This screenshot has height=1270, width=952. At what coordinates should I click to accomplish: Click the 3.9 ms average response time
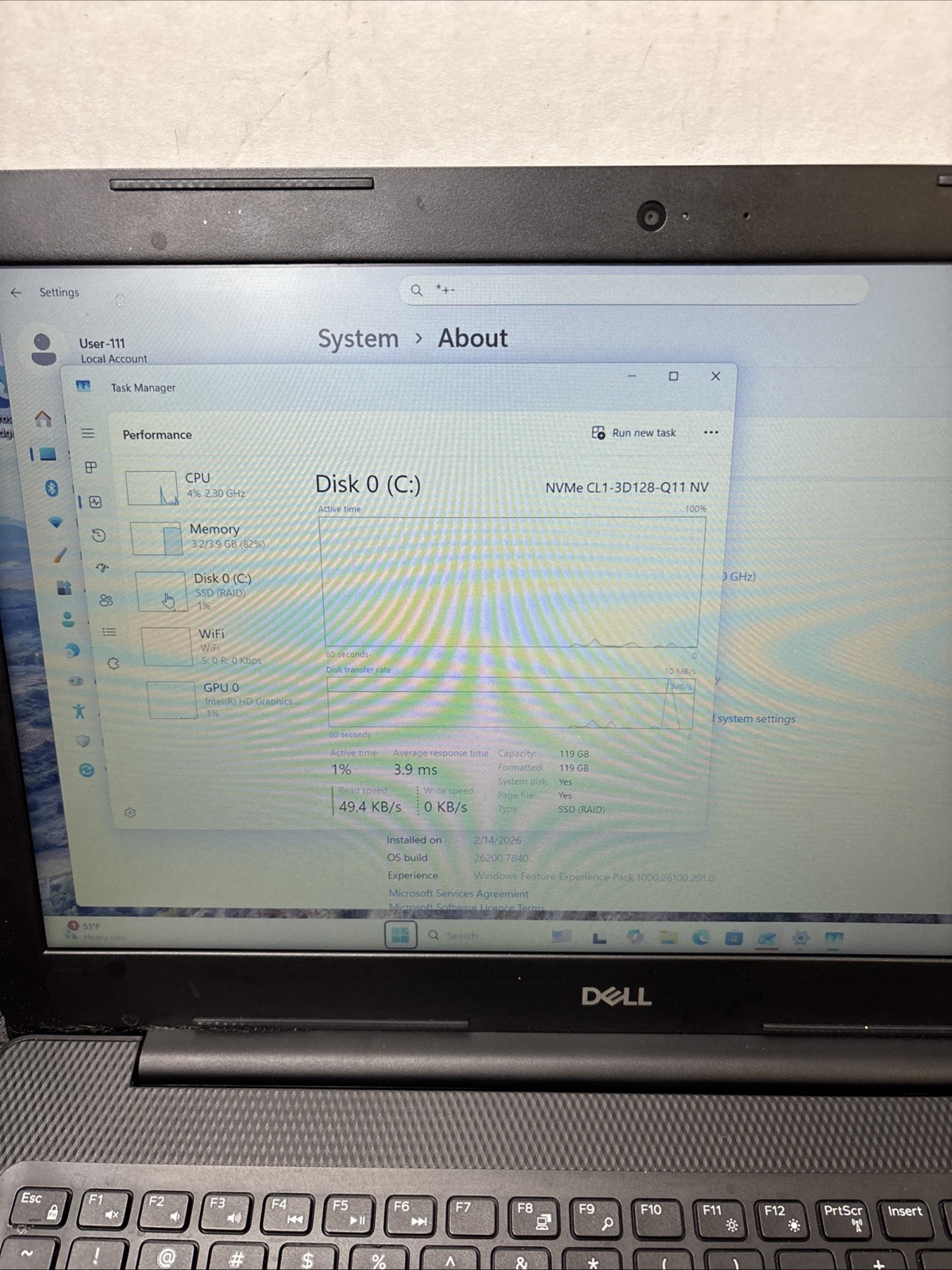click(x=415, y=770)
